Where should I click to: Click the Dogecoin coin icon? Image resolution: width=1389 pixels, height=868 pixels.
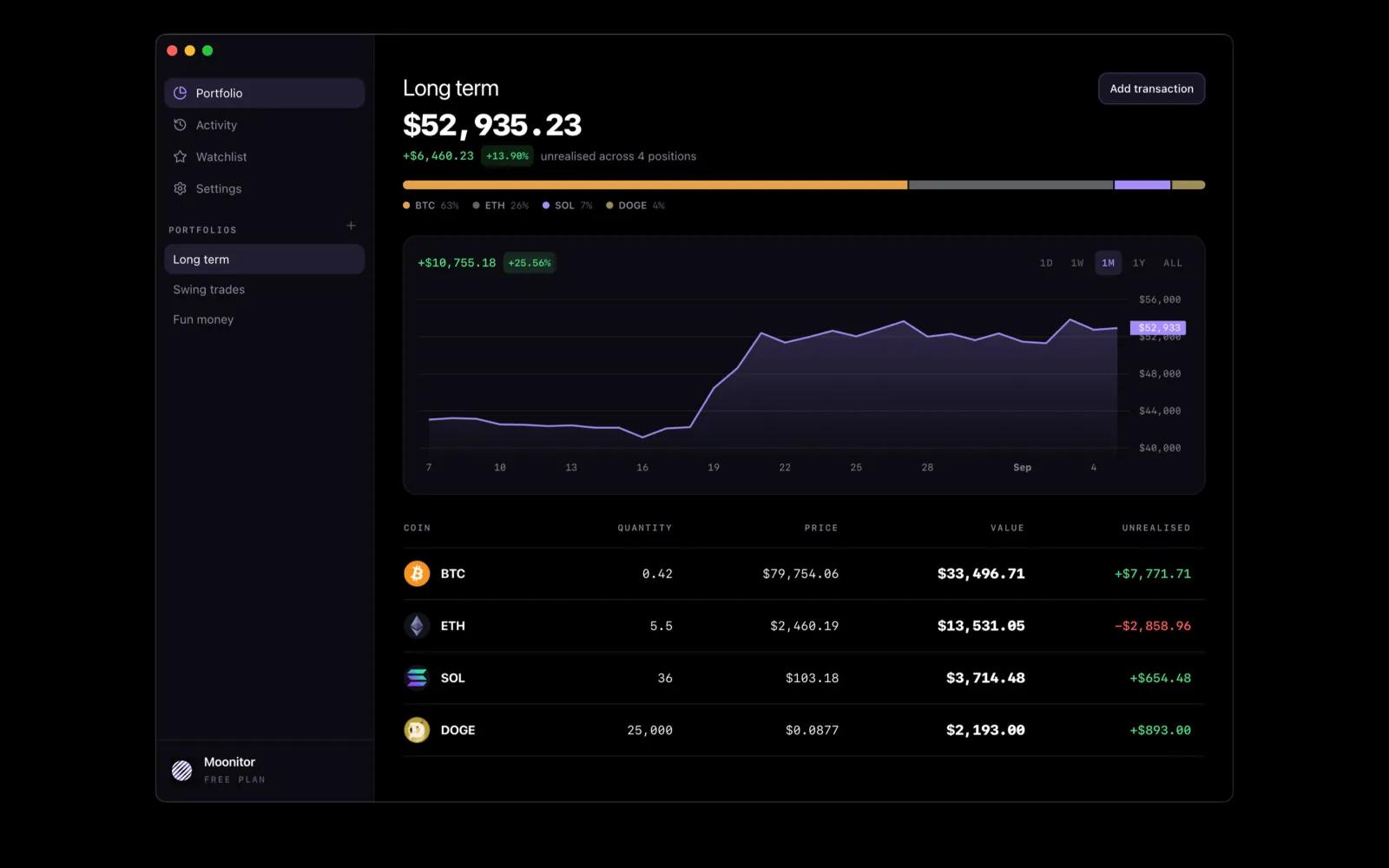click(x=417, y=730)
